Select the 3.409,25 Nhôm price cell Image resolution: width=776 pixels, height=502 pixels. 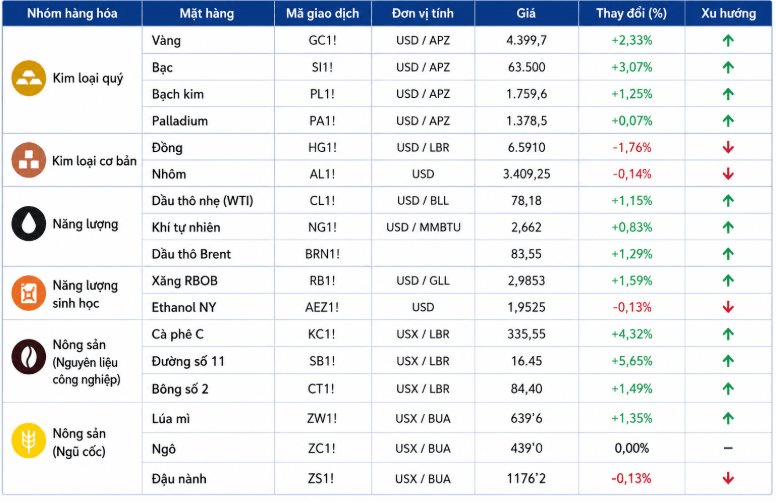527,174
